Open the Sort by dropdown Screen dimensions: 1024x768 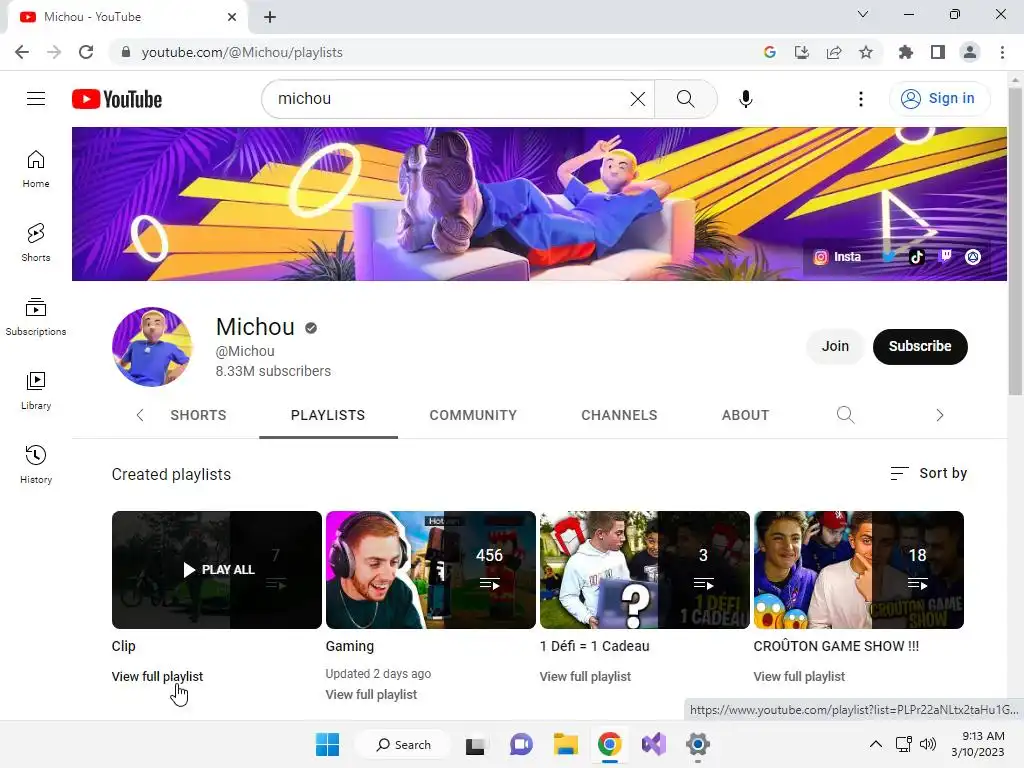pyautogui.click(x=928, y=473)
